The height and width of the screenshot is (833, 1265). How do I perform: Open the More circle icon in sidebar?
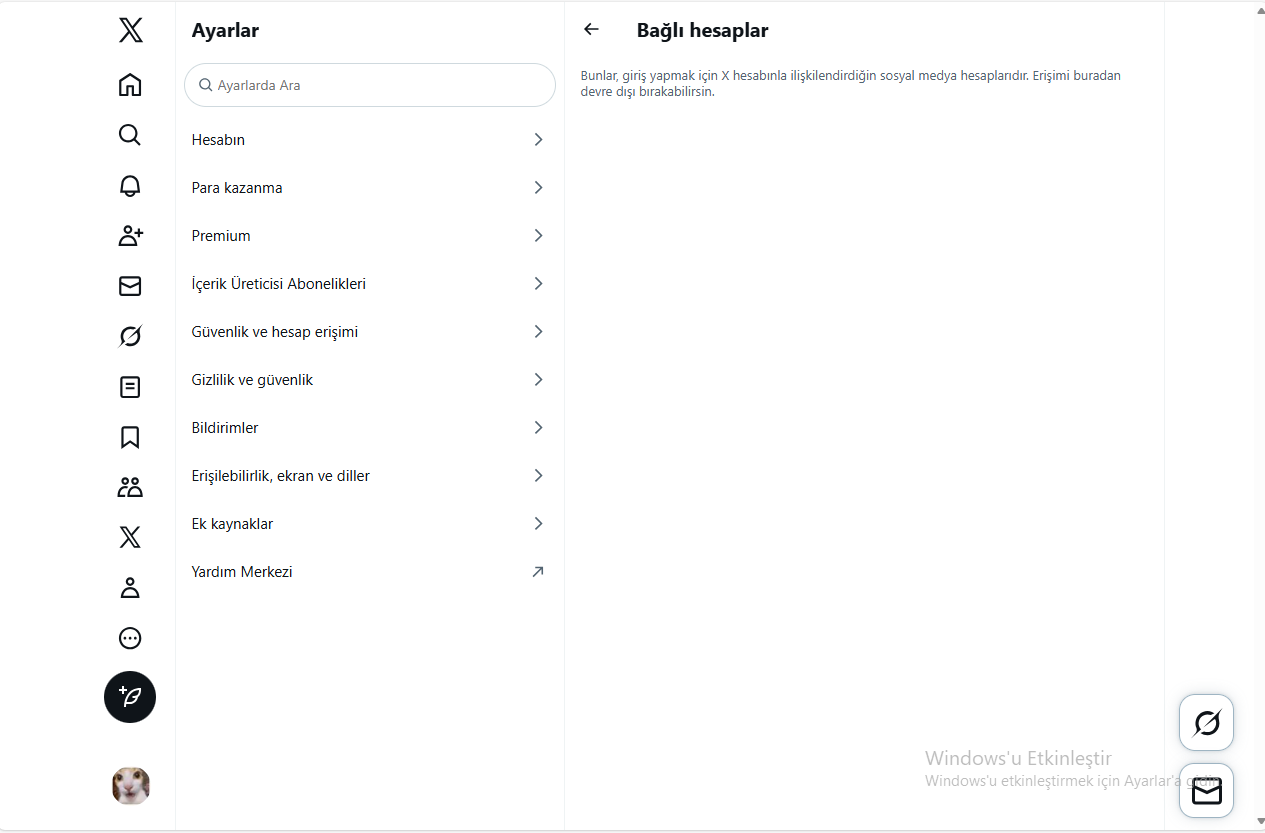coord(130,638)
